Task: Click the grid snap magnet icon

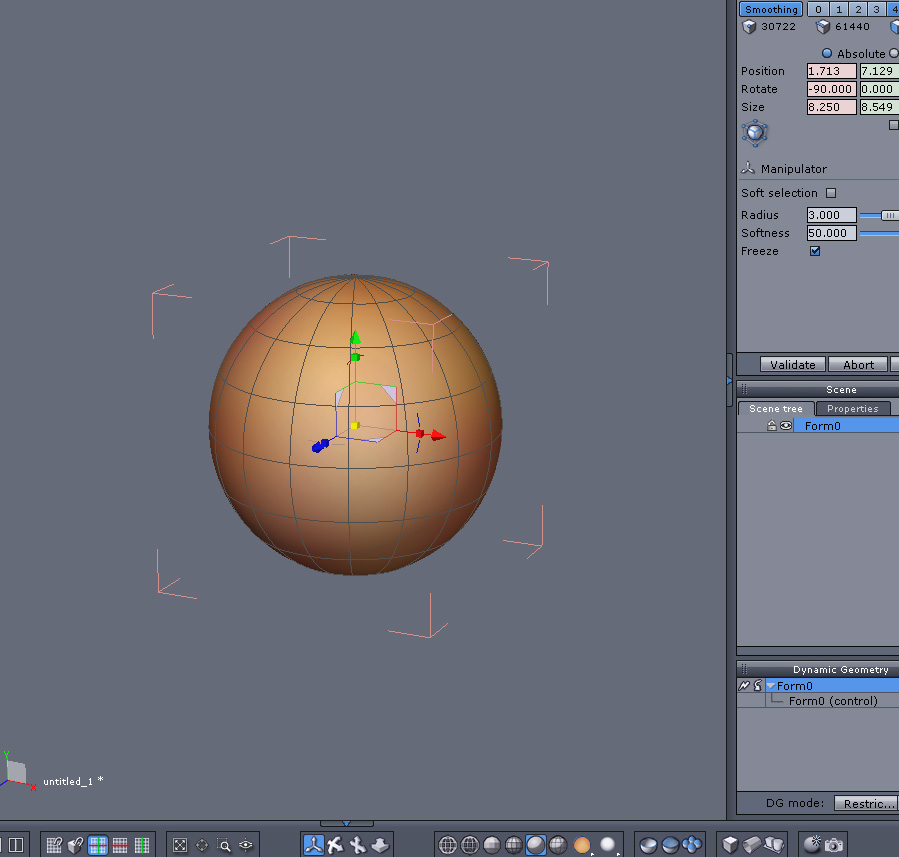Action: click(x=54, y=844)
